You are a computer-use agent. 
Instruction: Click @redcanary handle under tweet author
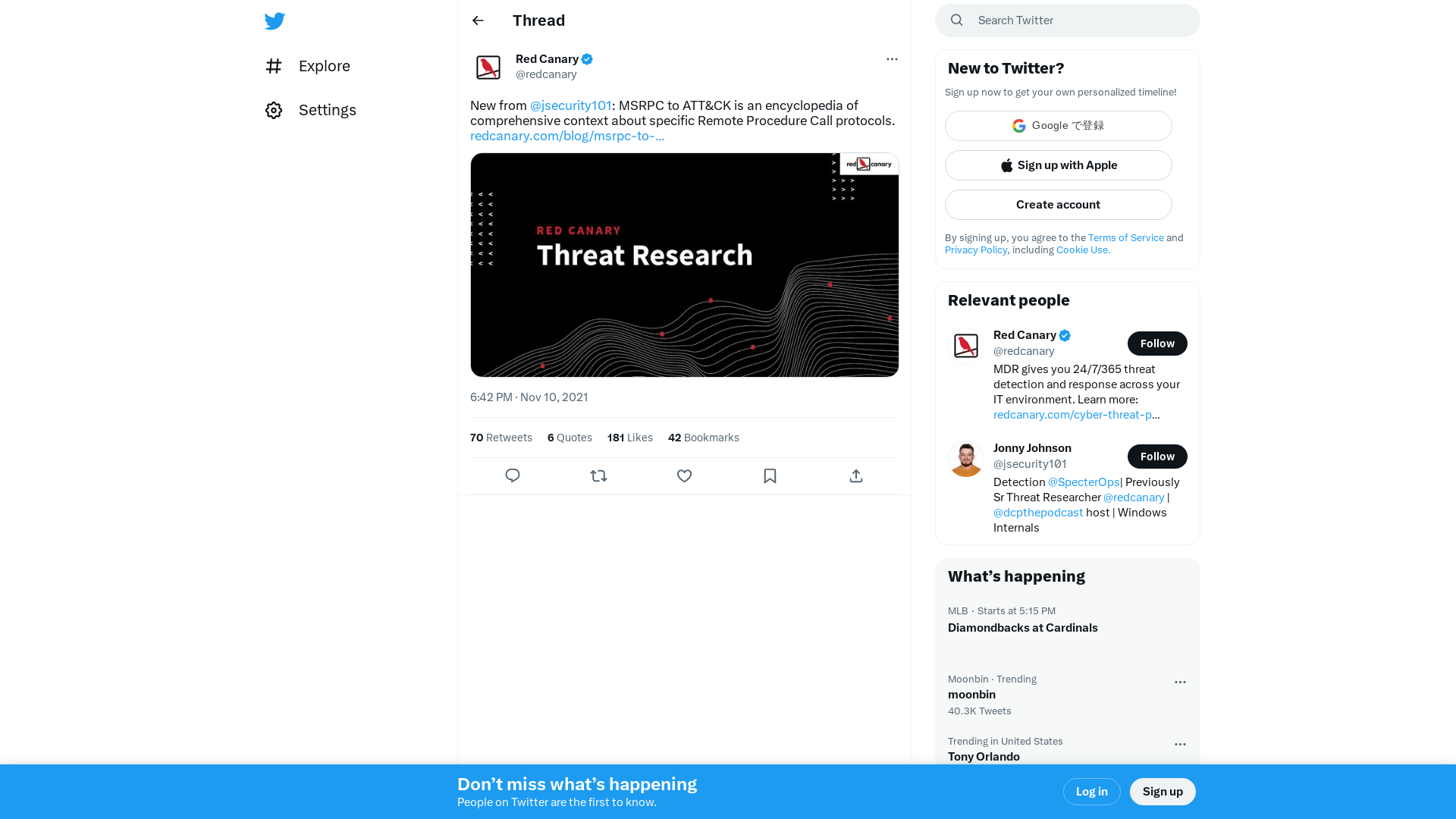pos(546,74)
